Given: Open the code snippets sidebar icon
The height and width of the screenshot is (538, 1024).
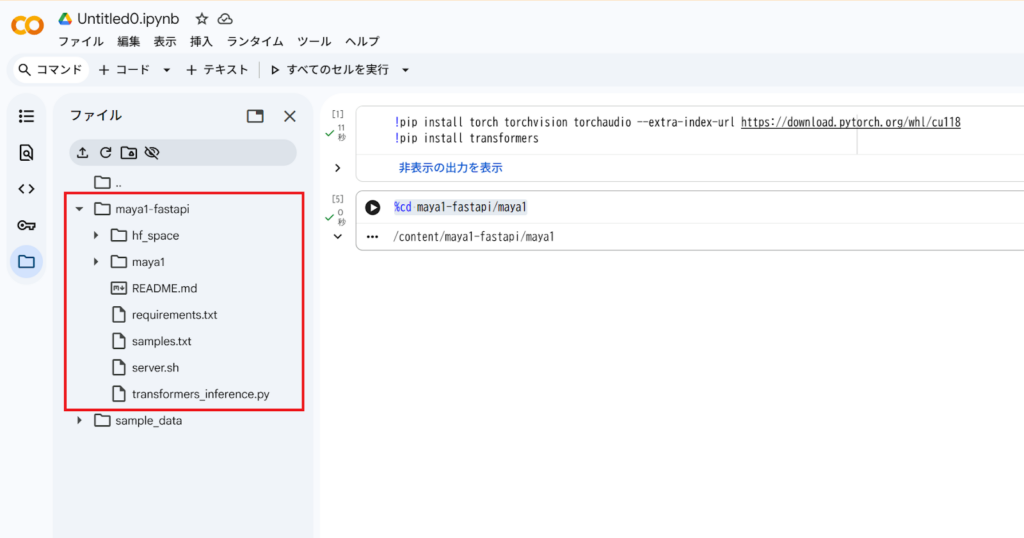Looking at the screenshot, I should (26, 189).
